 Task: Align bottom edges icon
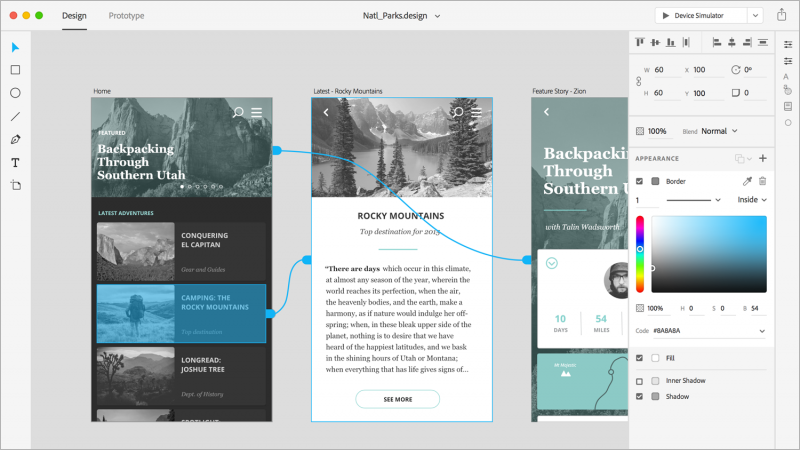(x=670, y=42)
